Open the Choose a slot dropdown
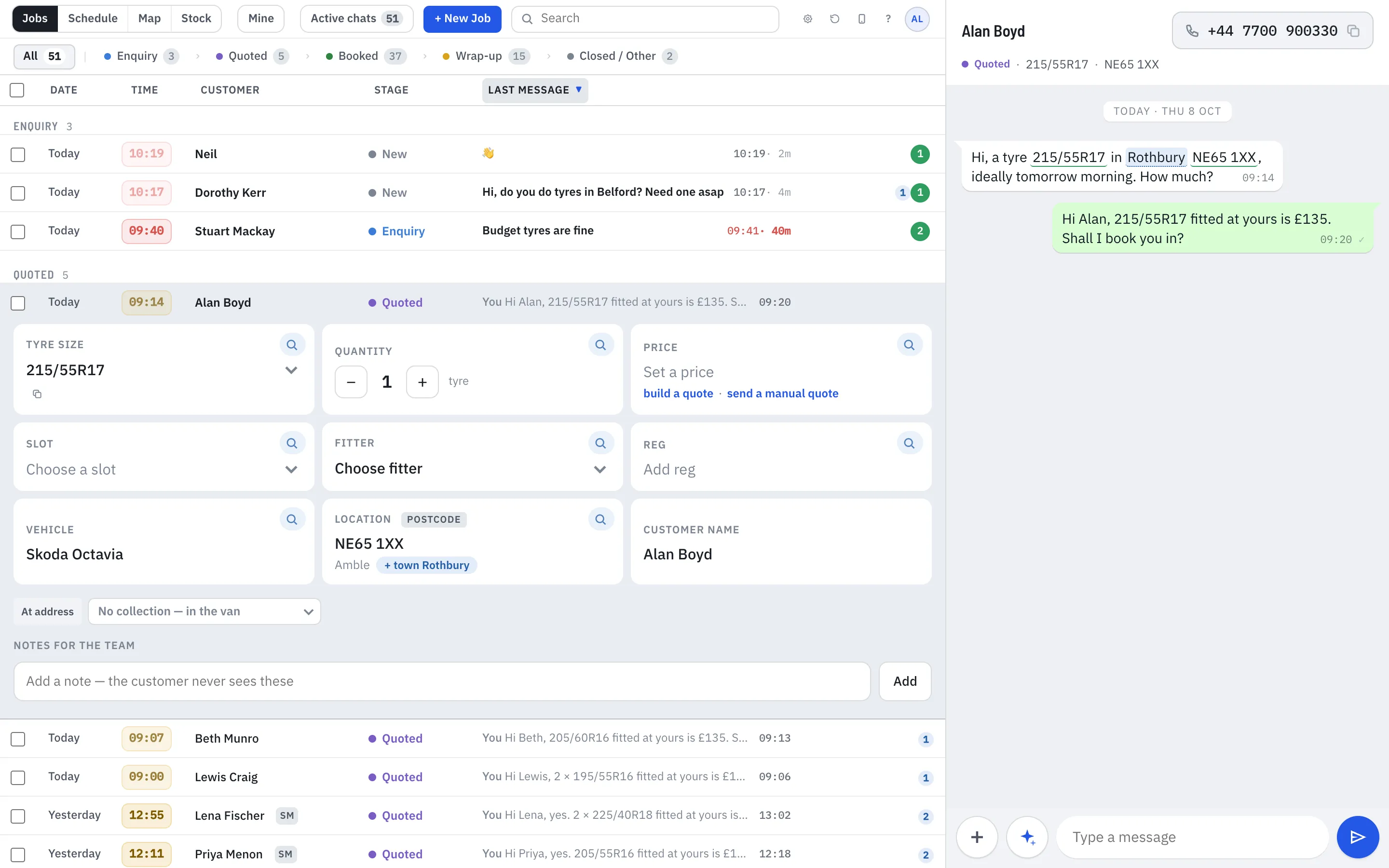 (163, 470)
